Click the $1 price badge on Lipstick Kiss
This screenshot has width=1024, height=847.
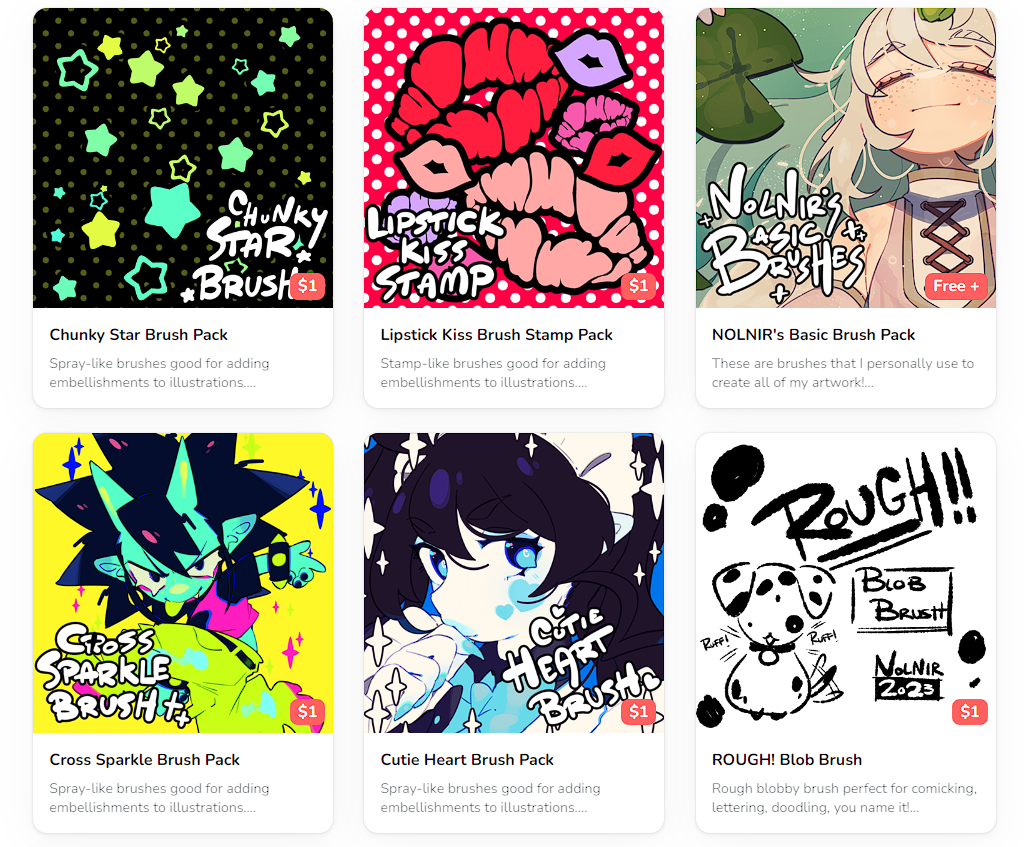(x=639, y=285)
